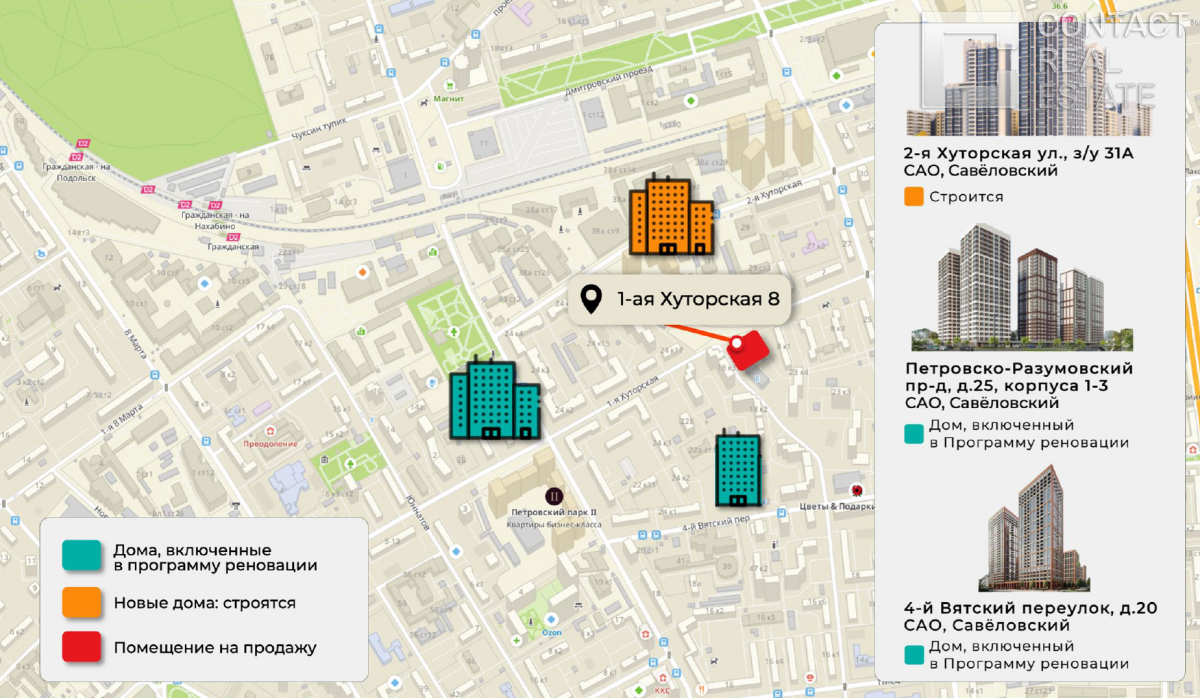Click the small teal building near 4-й Вятский пер
The height and width of the screenshot is (698, 1200).
point(737,469)
